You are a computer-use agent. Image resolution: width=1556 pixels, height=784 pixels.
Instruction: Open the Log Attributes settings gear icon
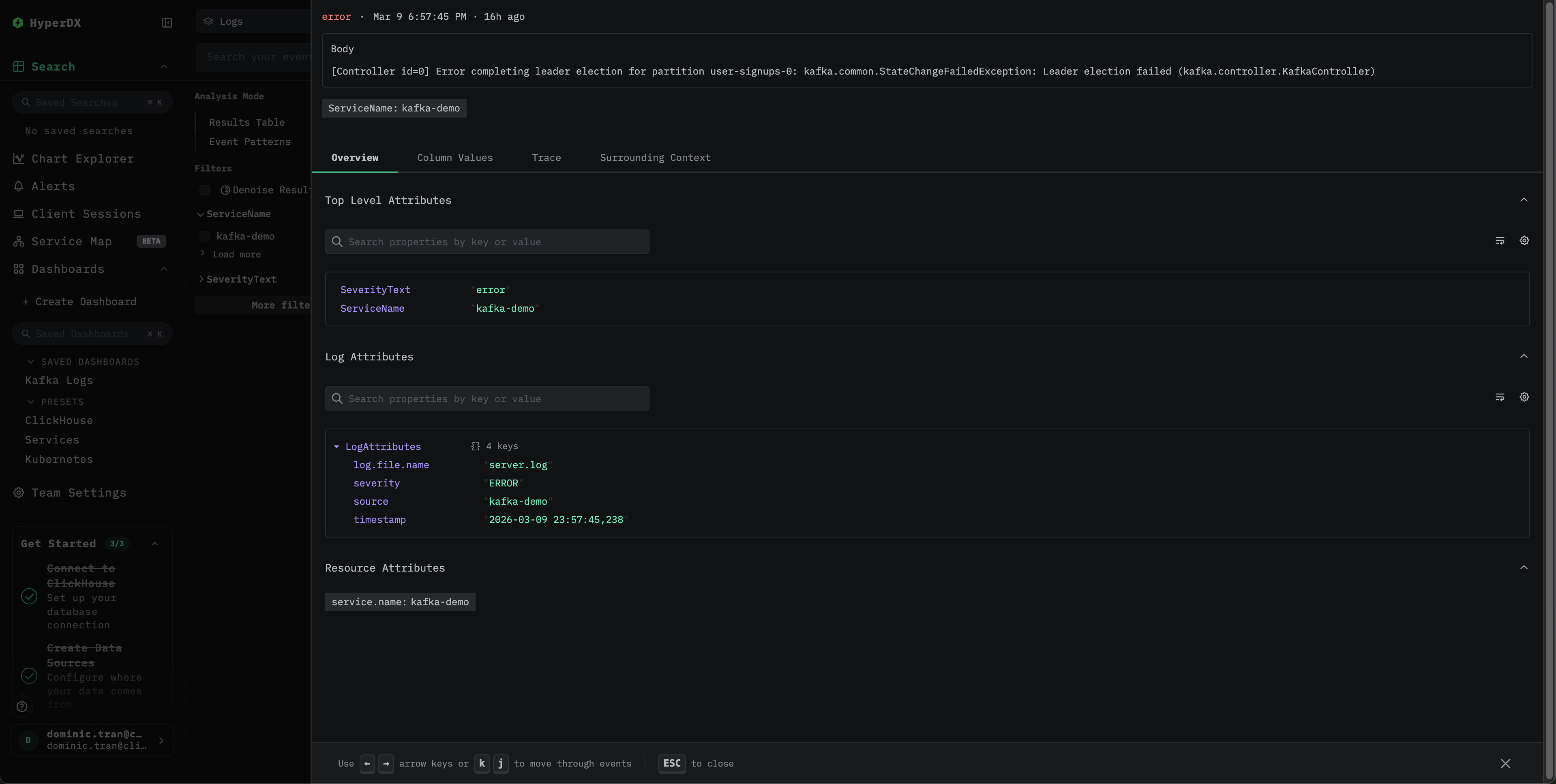1524,397
